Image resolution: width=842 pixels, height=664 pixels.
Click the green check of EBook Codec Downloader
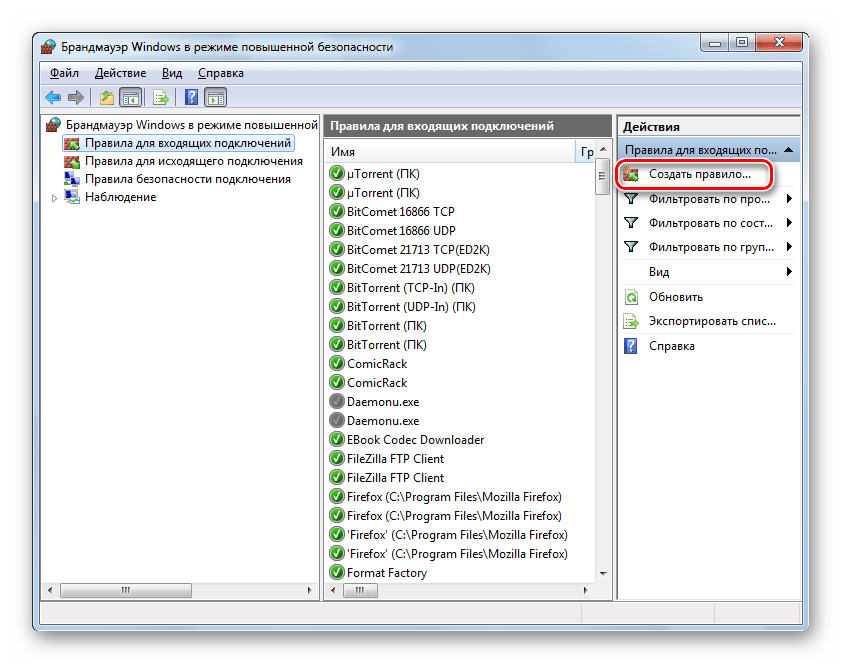337,440
